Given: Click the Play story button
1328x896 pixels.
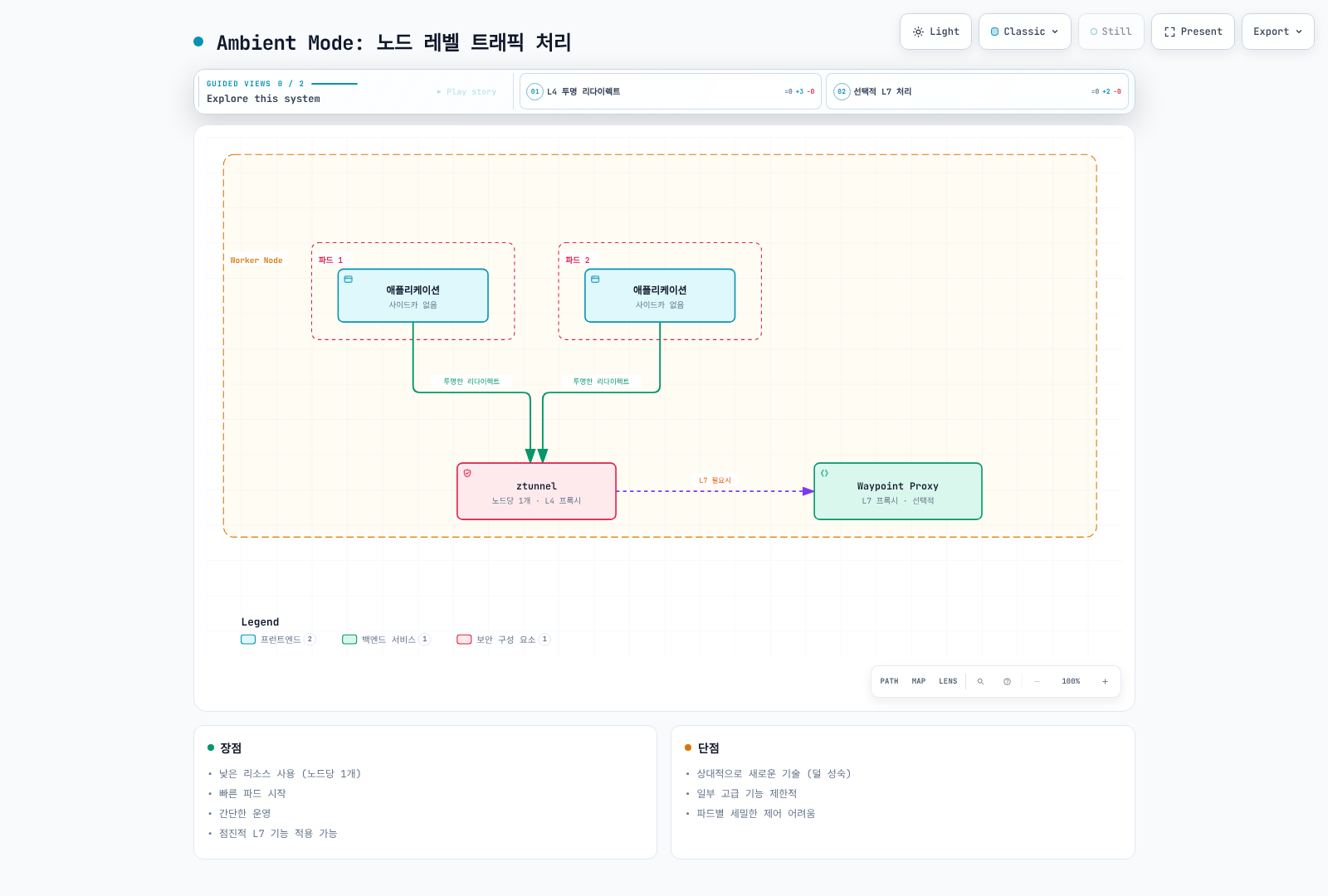Looking at the screenshot, I should 466,91.
